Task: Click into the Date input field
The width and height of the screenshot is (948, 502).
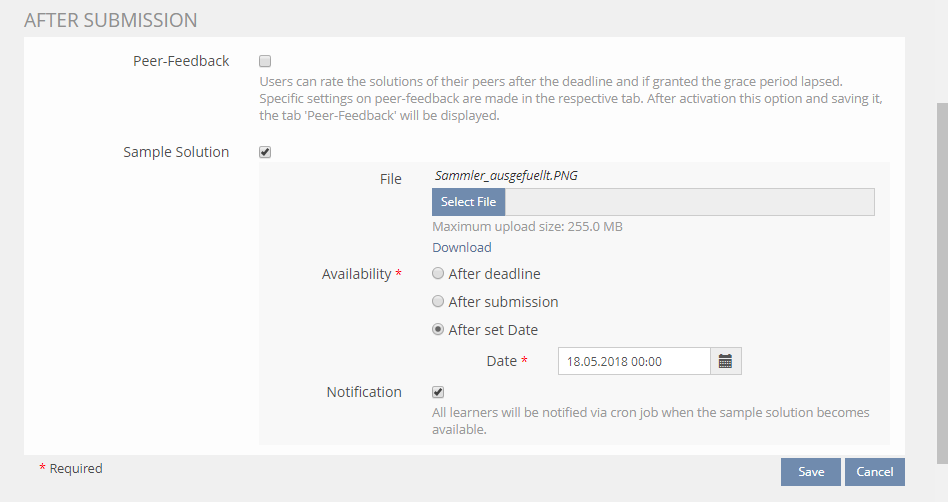Action: coord(633,361)
